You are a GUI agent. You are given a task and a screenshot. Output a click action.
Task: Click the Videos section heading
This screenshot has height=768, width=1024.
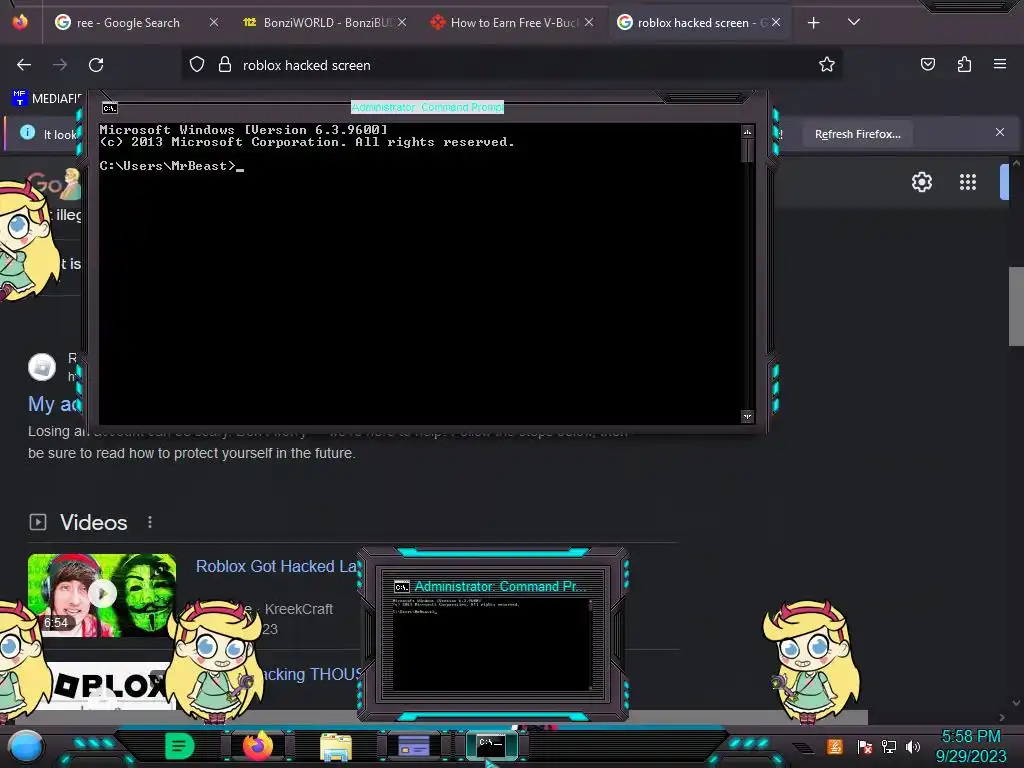tap(93, 522)
